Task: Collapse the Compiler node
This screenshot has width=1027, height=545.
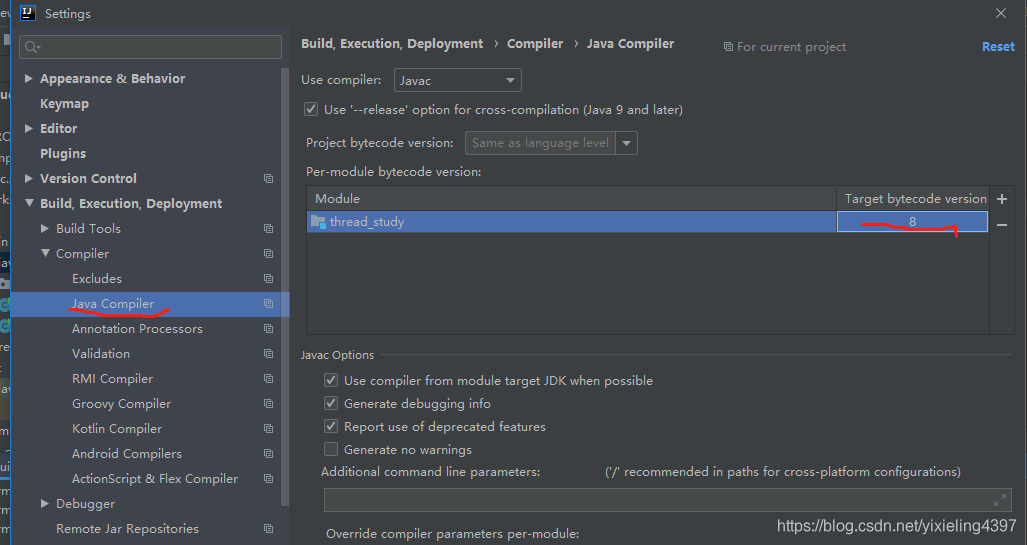Action: point(45,253)
